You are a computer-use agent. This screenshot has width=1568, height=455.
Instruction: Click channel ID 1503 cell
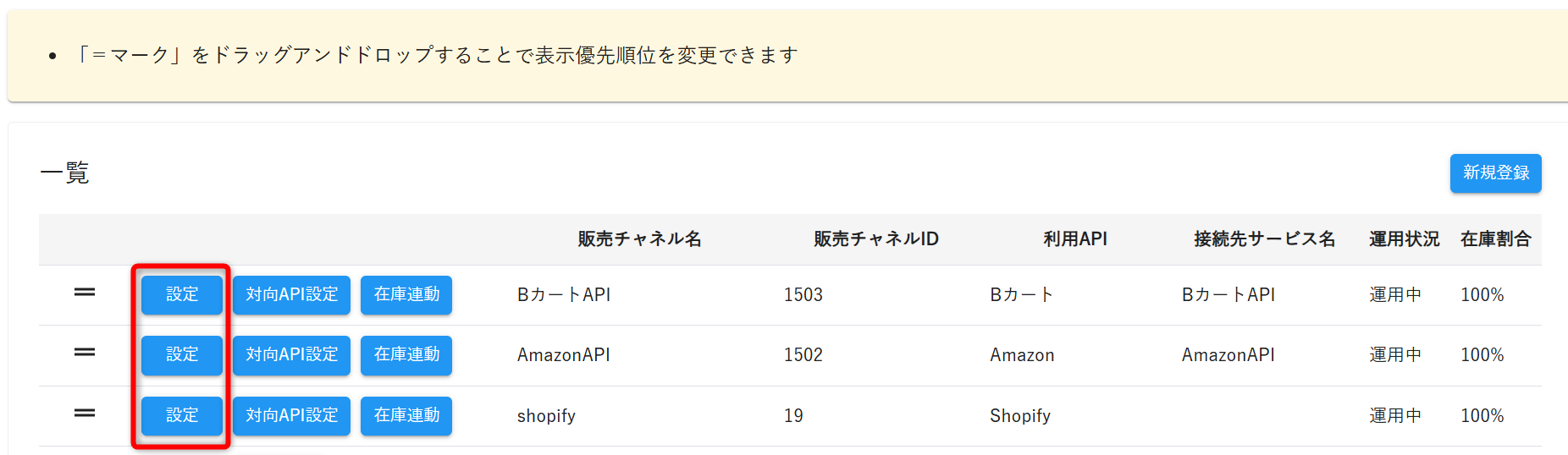803,295
